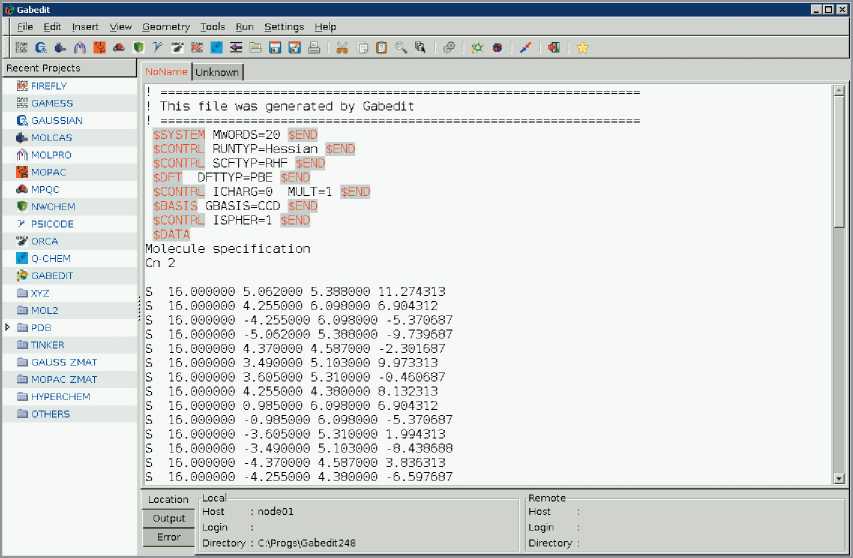Click the Cut scissors icon
This screenshot has width=853, height=558.
[x=342, y=48]
